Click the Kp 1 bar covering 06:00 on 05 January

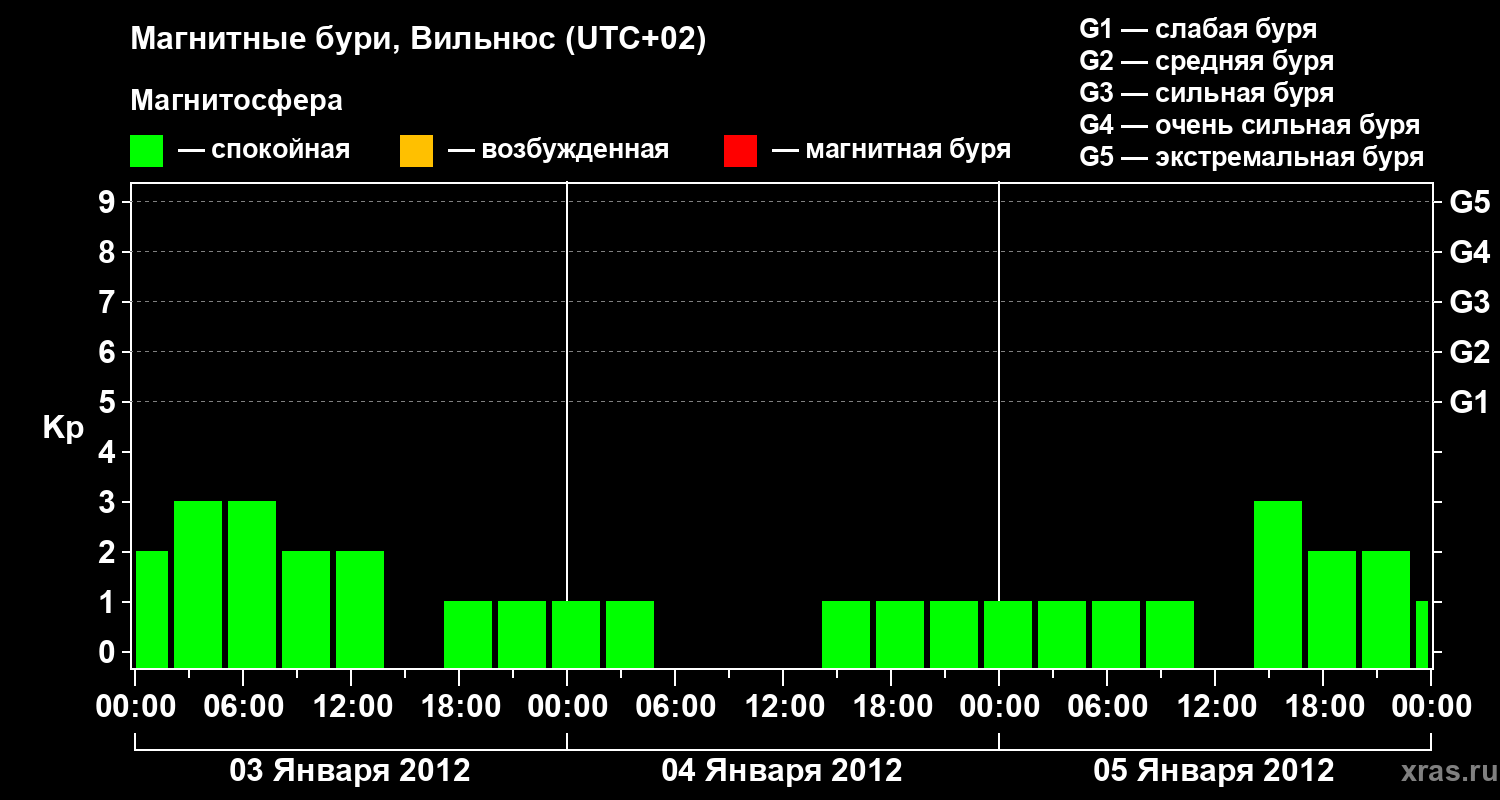(x=1116, y=634)
